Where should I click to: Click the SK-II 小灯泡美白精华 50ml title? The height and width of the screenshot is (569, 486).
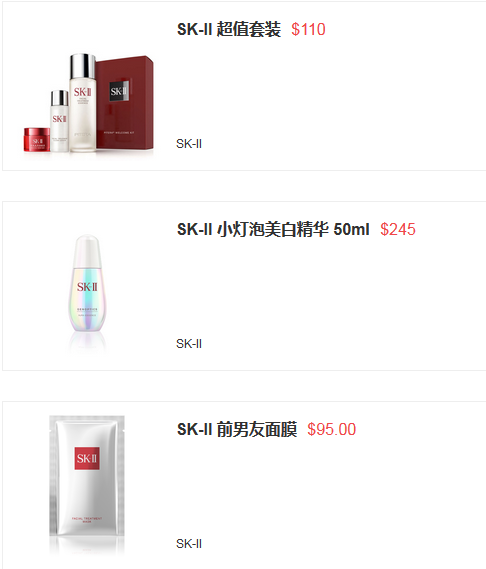pos(273,229)
